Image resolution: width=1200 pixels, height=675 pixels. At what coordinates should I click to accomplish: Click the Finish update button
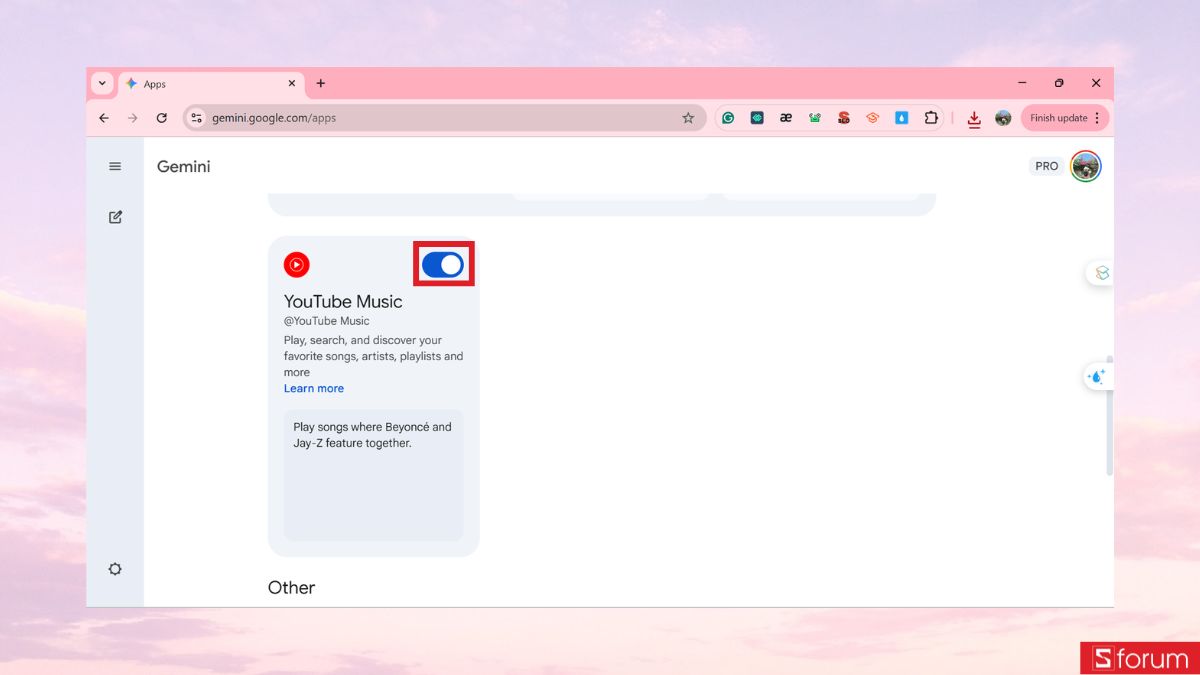point(1057,117)
